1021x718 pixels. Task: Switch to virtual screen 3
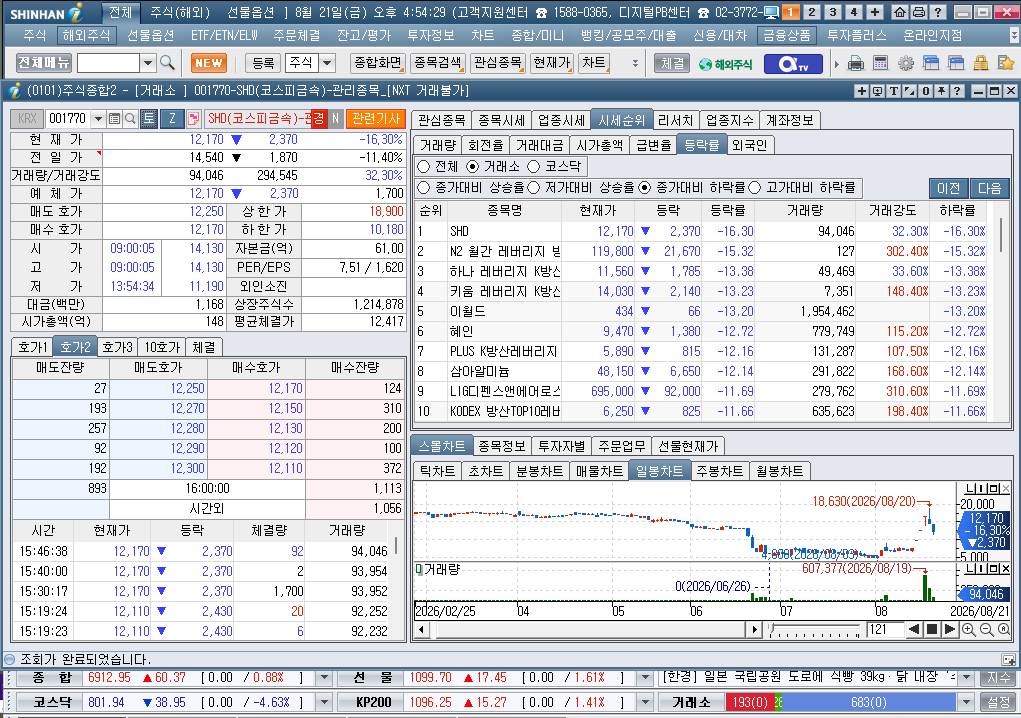coord(832,12)
